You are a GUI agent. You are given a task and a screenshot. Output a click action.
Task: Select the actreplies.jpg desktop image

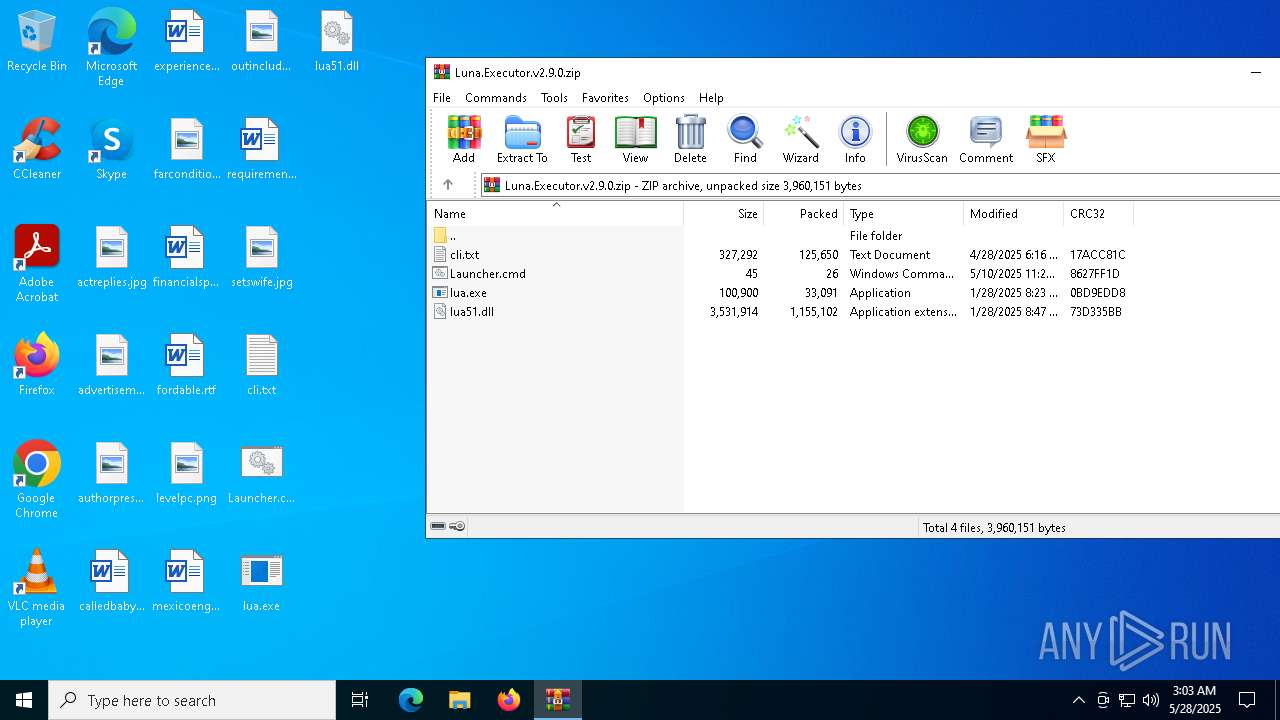point(111,256)
